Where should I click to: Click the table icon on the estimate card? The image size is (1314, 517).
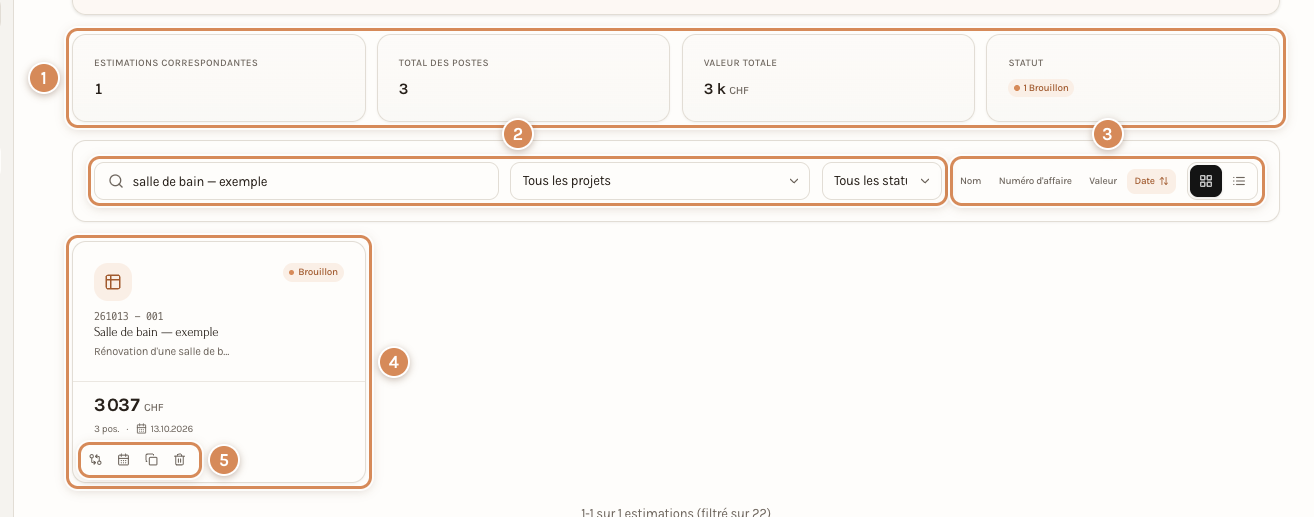(x=113, y=282)
